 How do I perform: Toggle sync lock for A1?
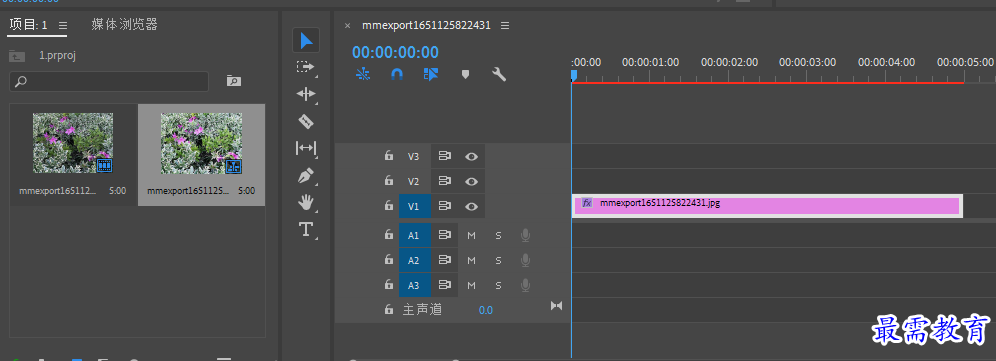pyautogui.click(x=445, y=235)
